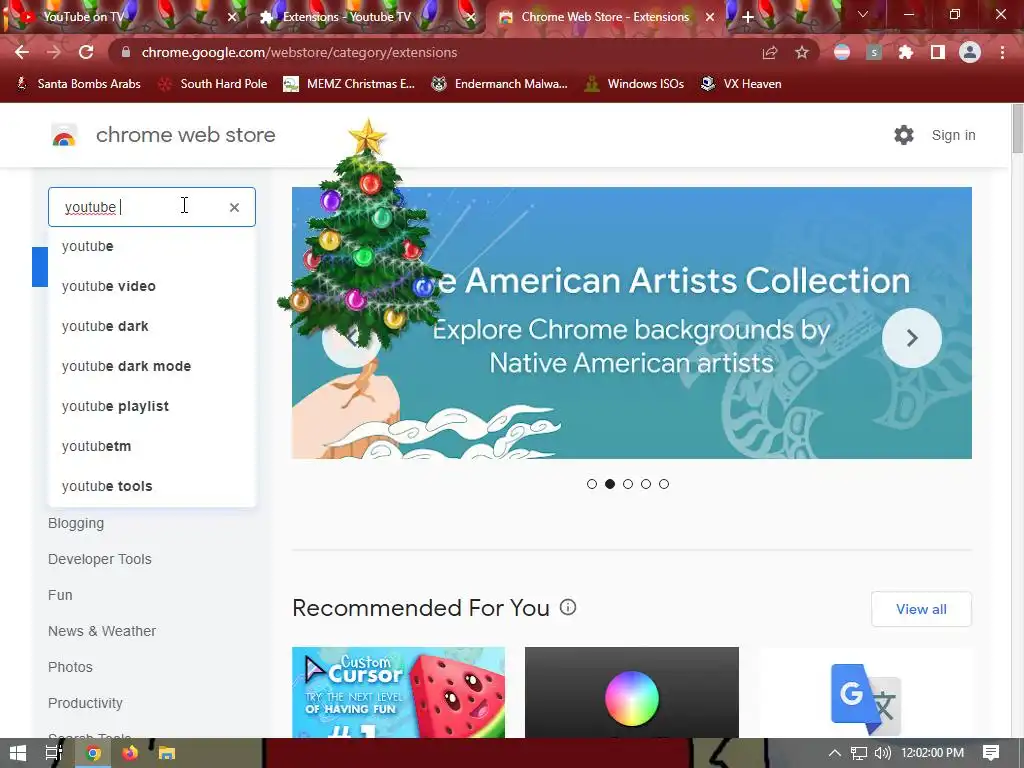Go back using the browser back arrow
The width and height of the screenshot is (1024, 768).
coord(22,52)
